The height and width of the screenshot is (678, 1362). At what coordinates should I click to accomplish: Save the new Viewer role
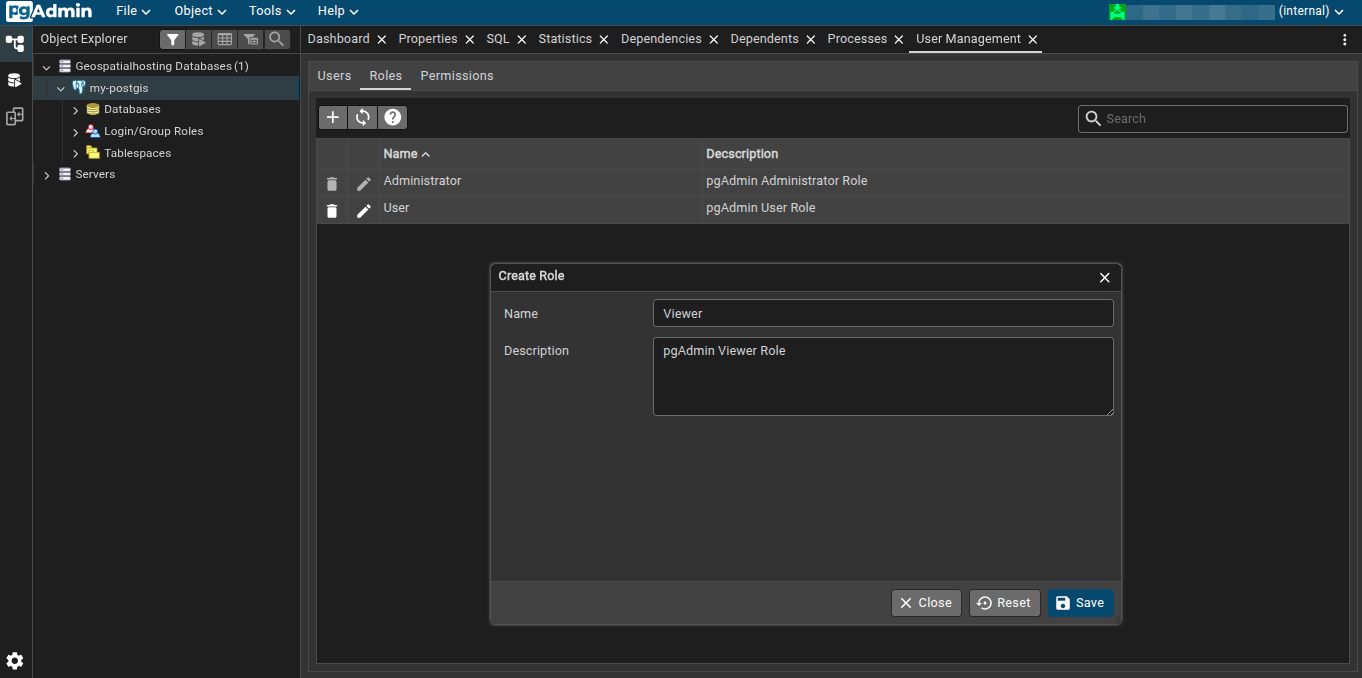(x=1080, y=603)
